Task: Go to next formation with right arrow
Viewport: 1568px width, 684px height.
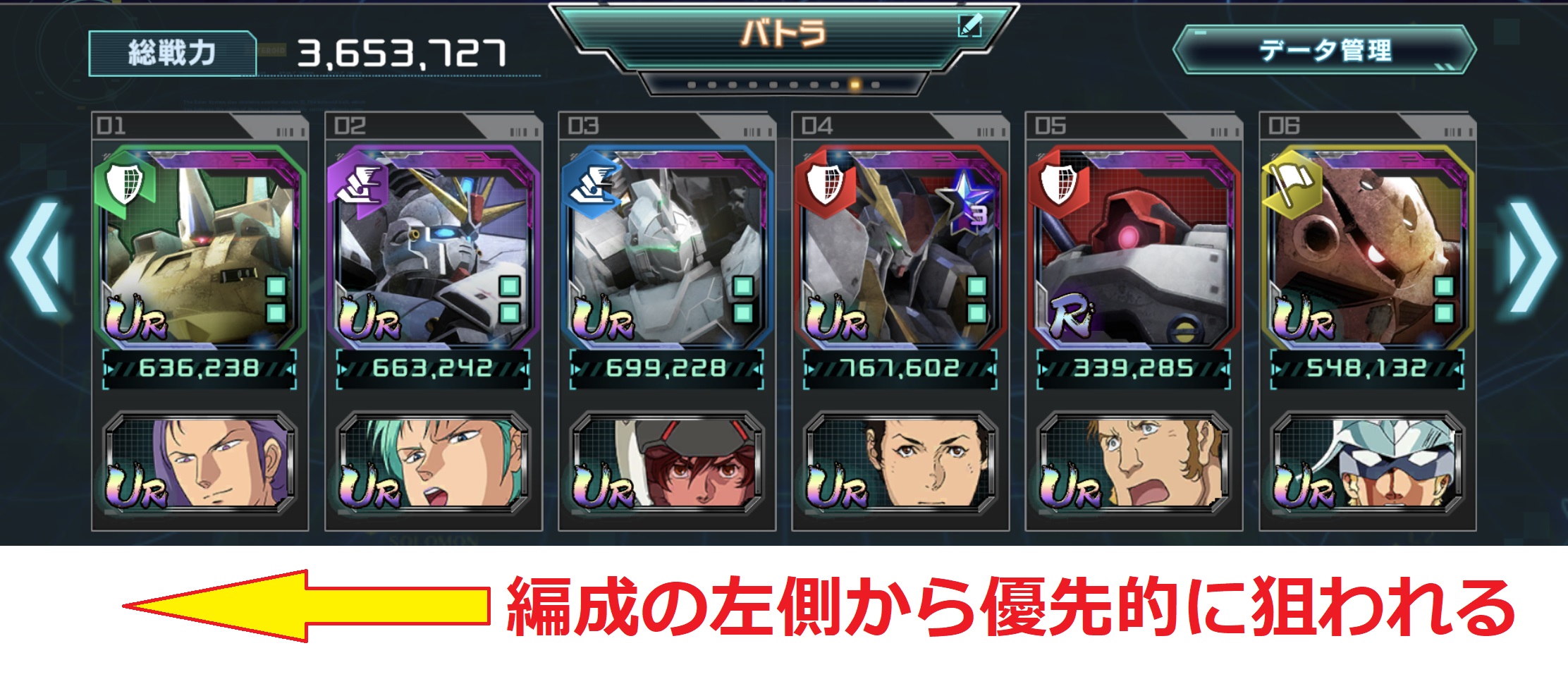Action: tap(1531, 256)
